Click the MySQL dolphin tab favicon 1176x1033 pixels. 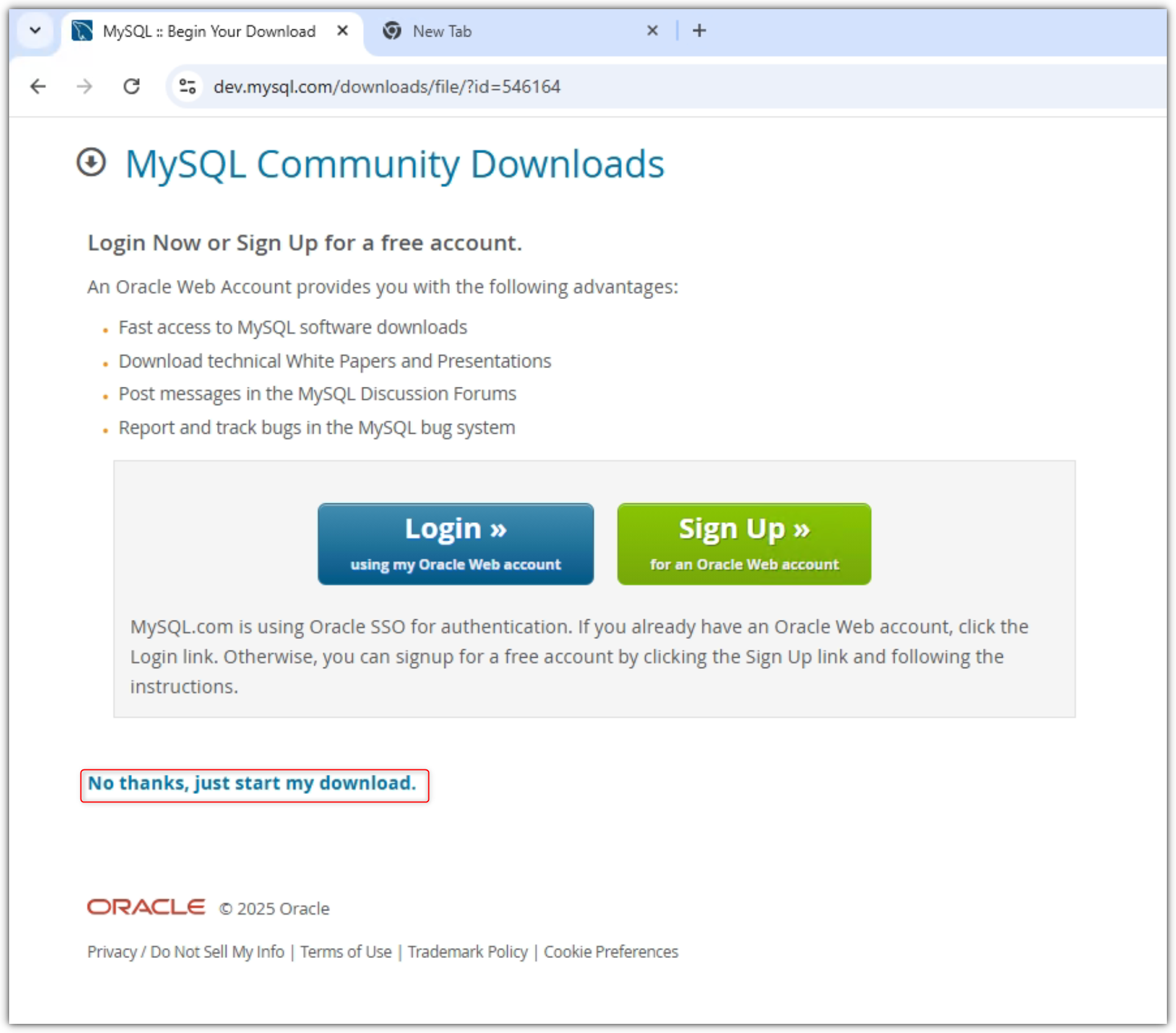click(x=82, y=31)
